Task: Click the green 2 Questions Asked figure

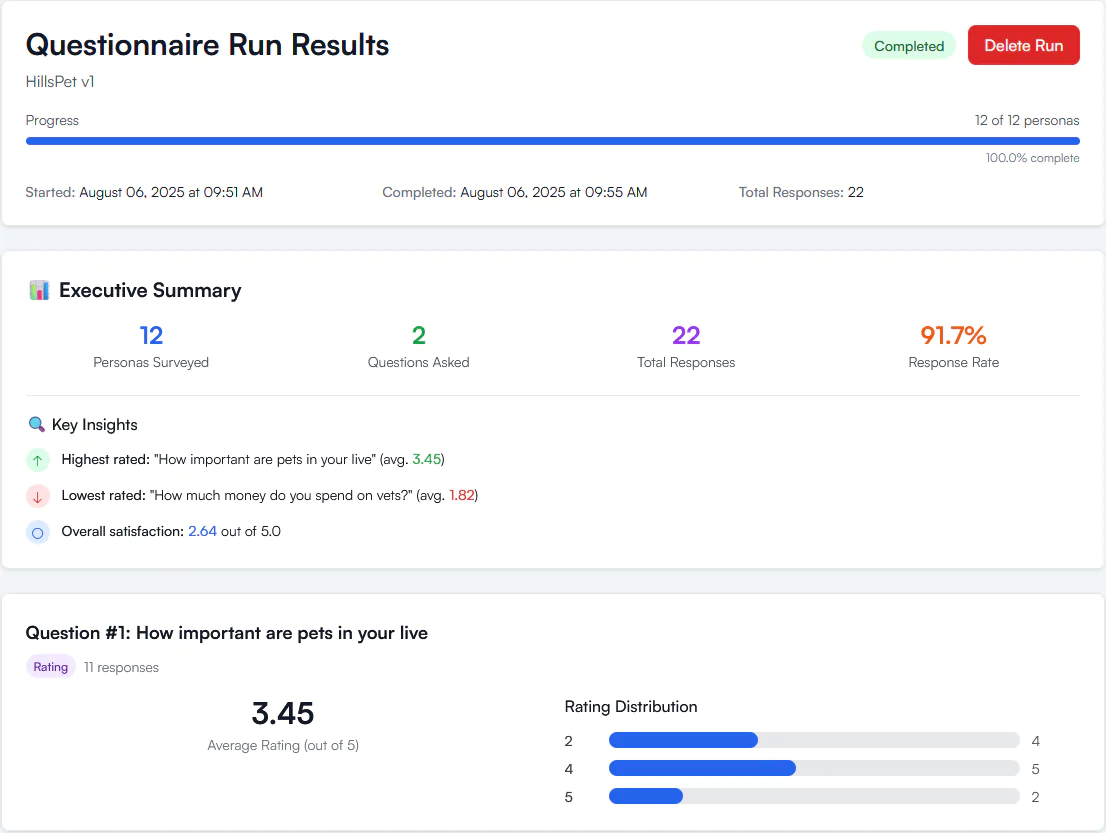Action: click(418, 335)
